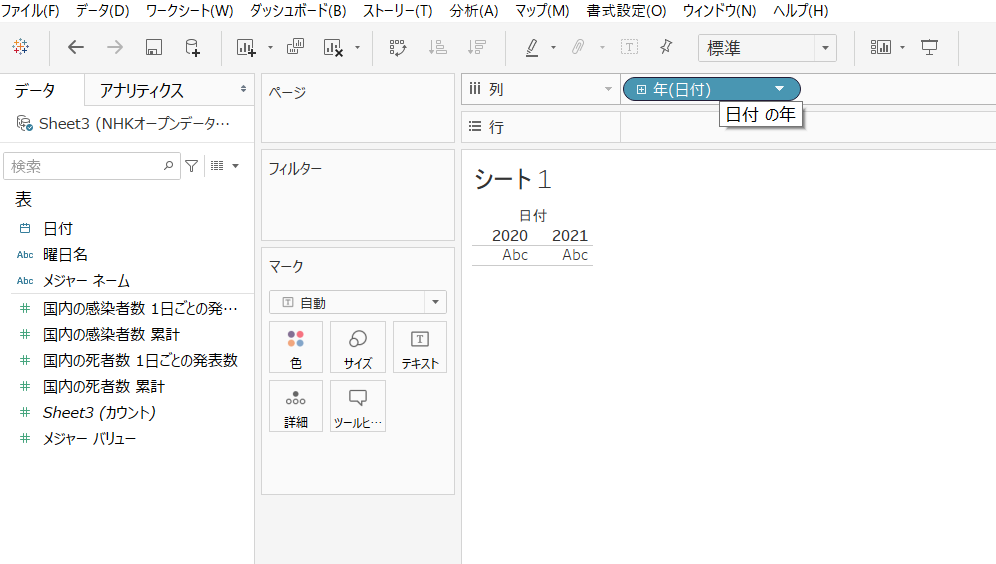The width and height of the screenshot is (996, 564).
Task: Click the duplicate sheet icon
Action: (295, 47)
